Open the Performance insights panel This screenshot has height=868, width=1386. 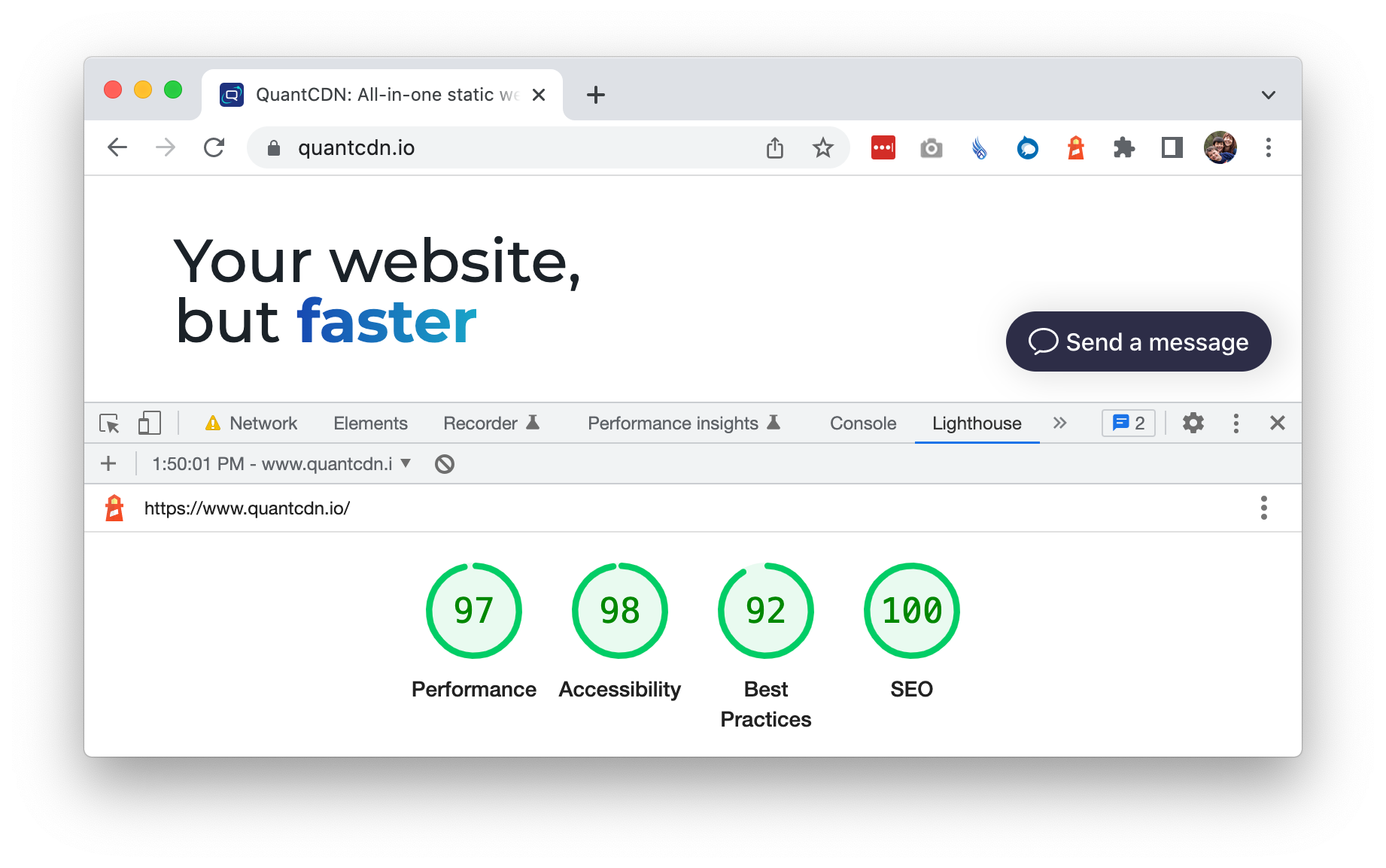tap(673, 423)
